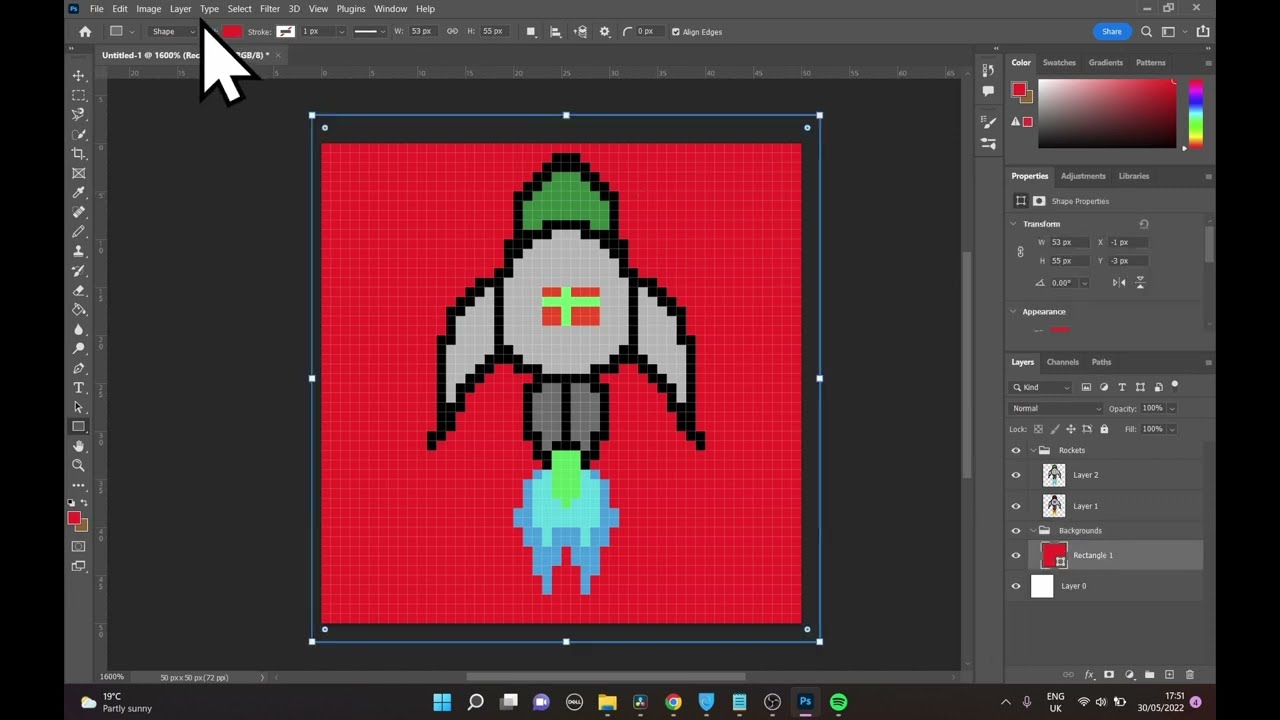The width and height of the screenshot is (1280, 720).
Task: Select the Pen tool
Action: [78, 368]
